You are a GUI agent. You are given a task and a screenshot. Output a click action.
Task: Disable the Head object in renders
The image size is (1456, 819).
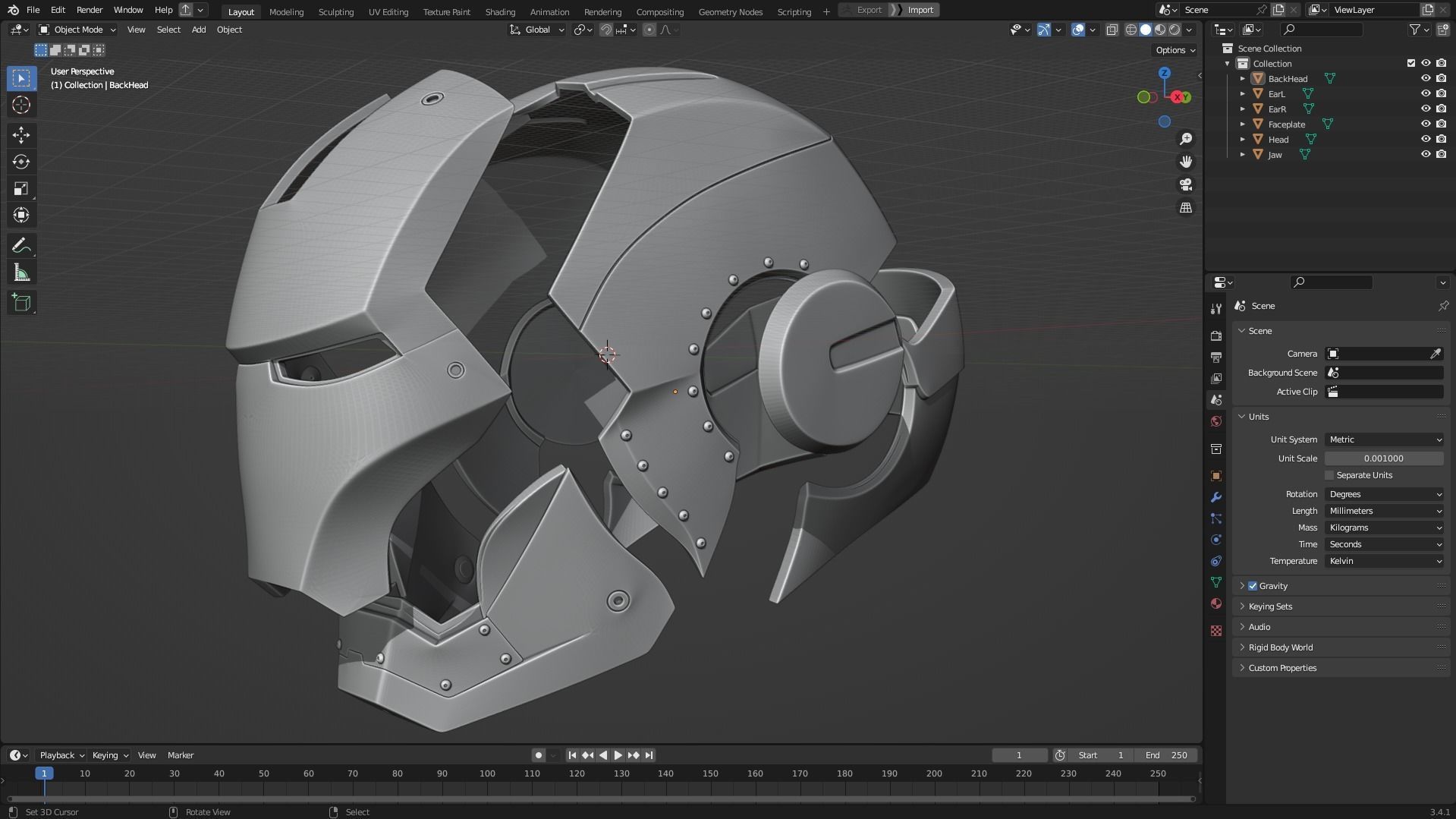(x=1441, y=139)
